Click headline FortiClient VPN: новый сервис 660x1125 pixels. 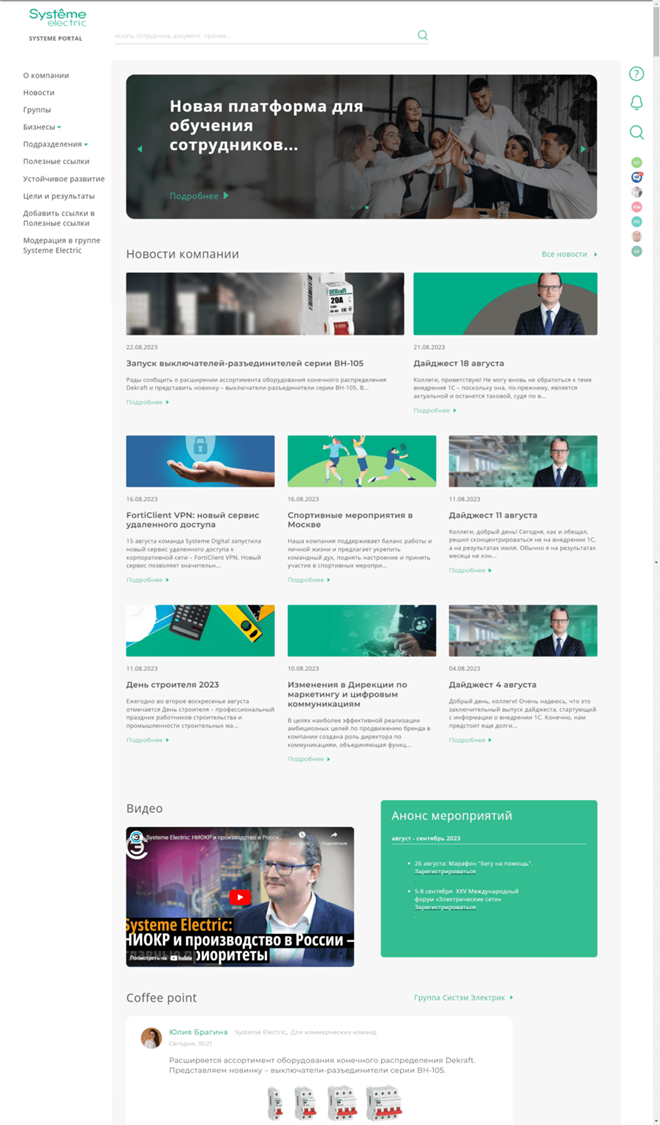click(x=193, y=520)
